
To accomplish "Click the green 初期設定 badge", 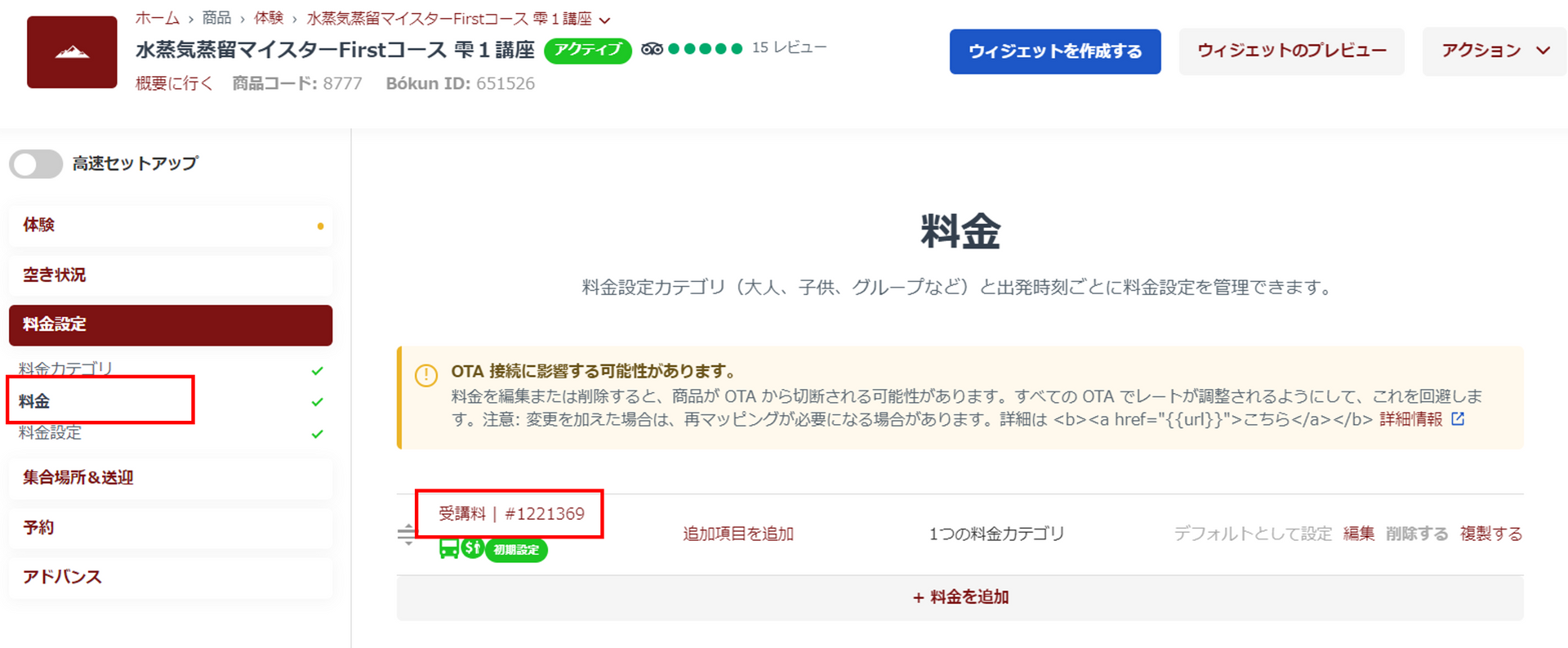I will point(516,550).
